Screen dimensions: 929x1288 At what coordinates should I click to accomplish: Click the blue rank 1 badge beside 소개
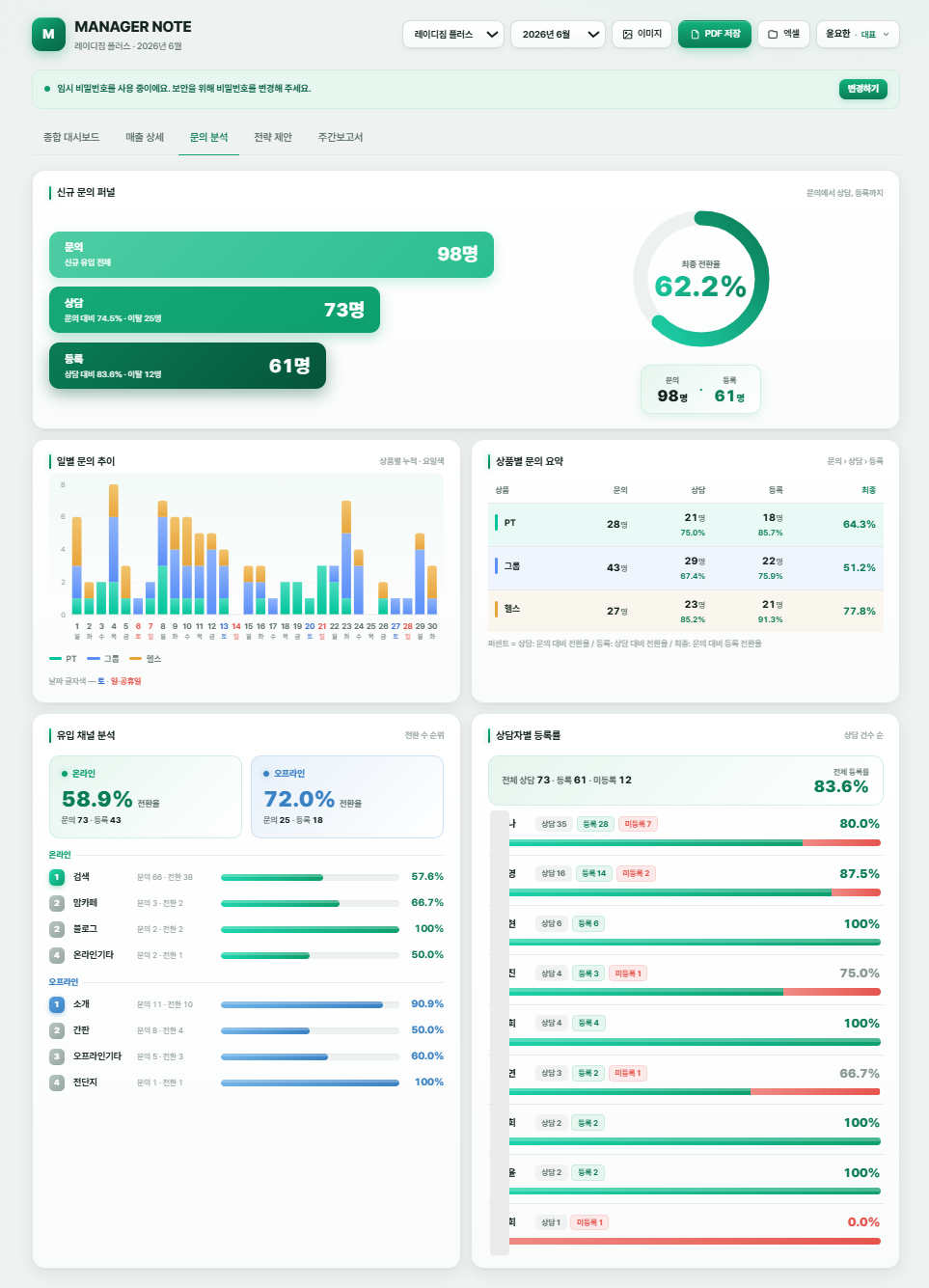[57, 1004]
